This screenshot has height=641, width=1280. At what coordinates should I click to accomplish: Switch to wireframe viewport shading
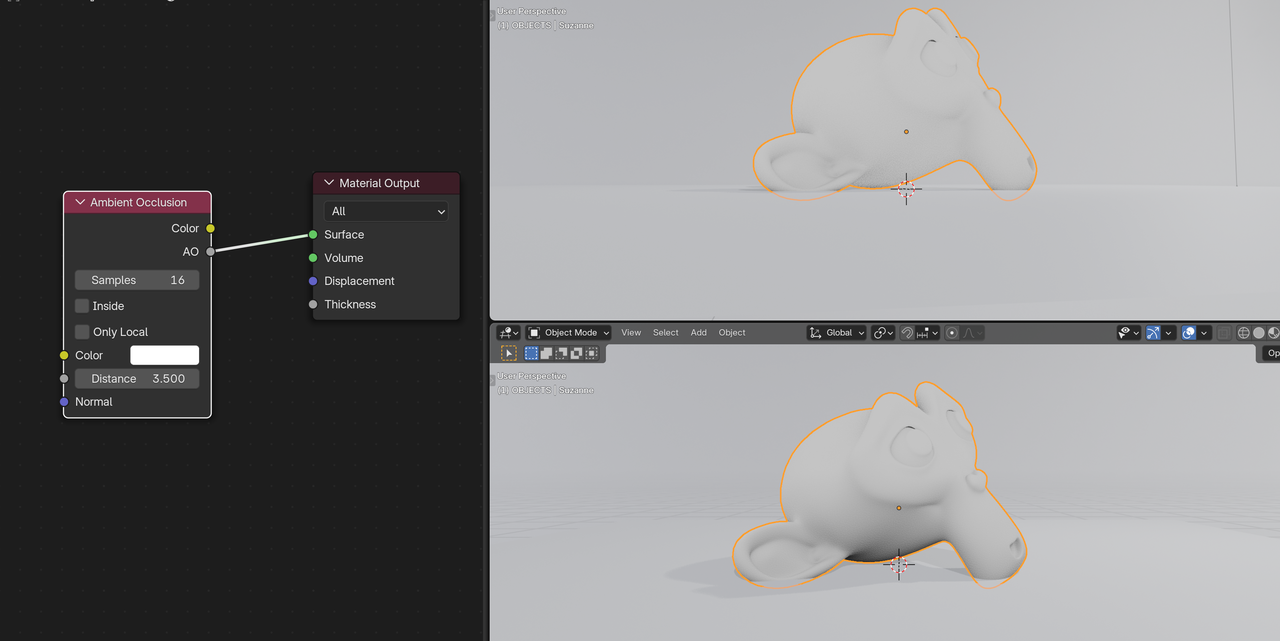[x=1244, y=333]
